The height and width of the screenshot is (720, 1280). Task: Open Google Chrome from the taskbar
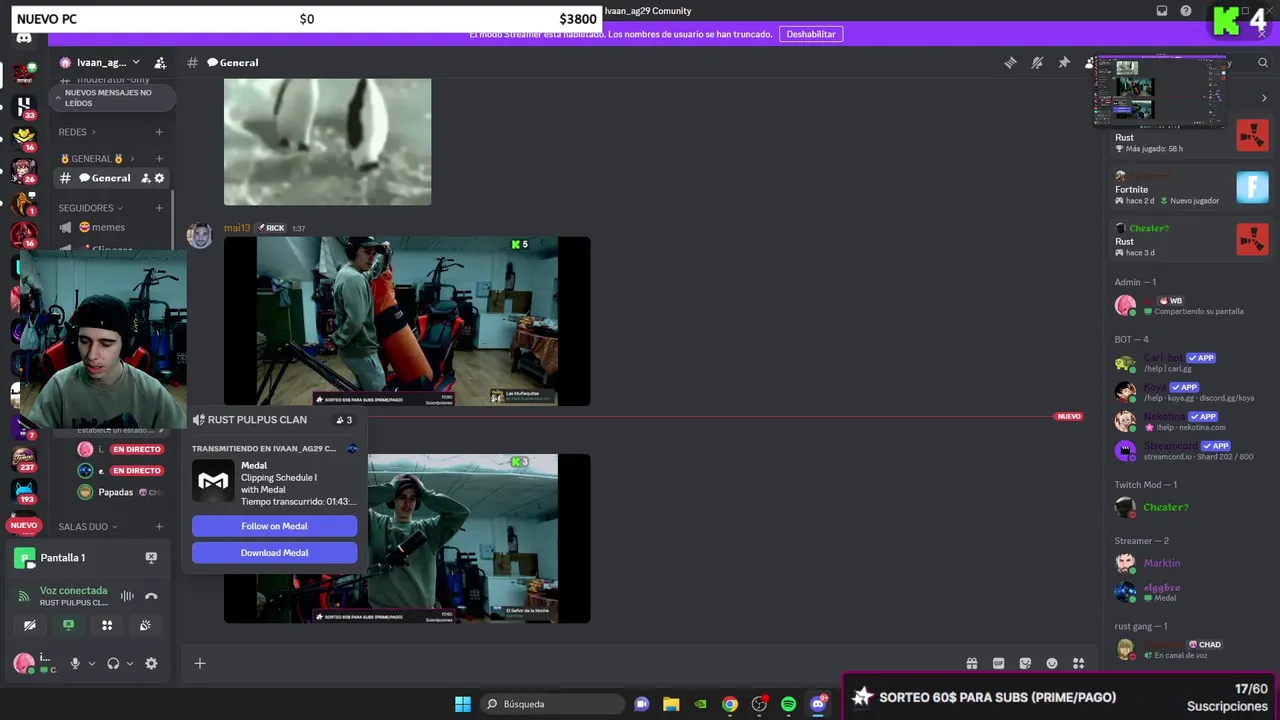coord(730,704)
